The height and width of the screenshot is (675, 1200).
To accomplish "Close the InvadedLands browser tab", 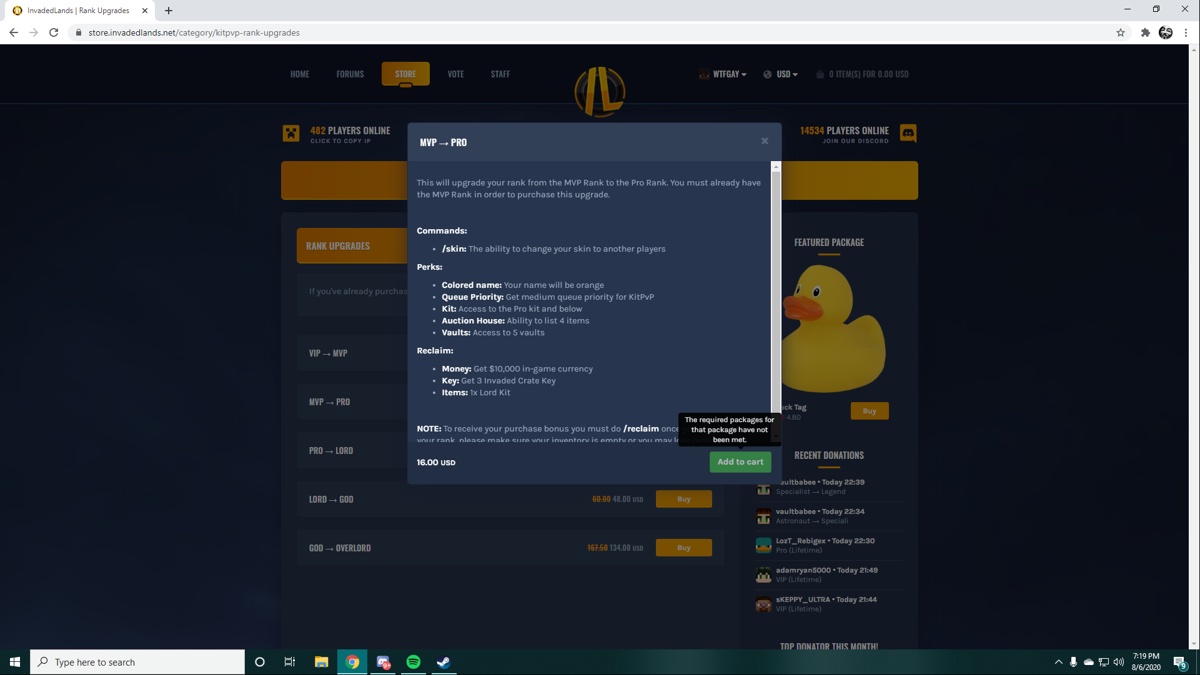I will point(144,11).
